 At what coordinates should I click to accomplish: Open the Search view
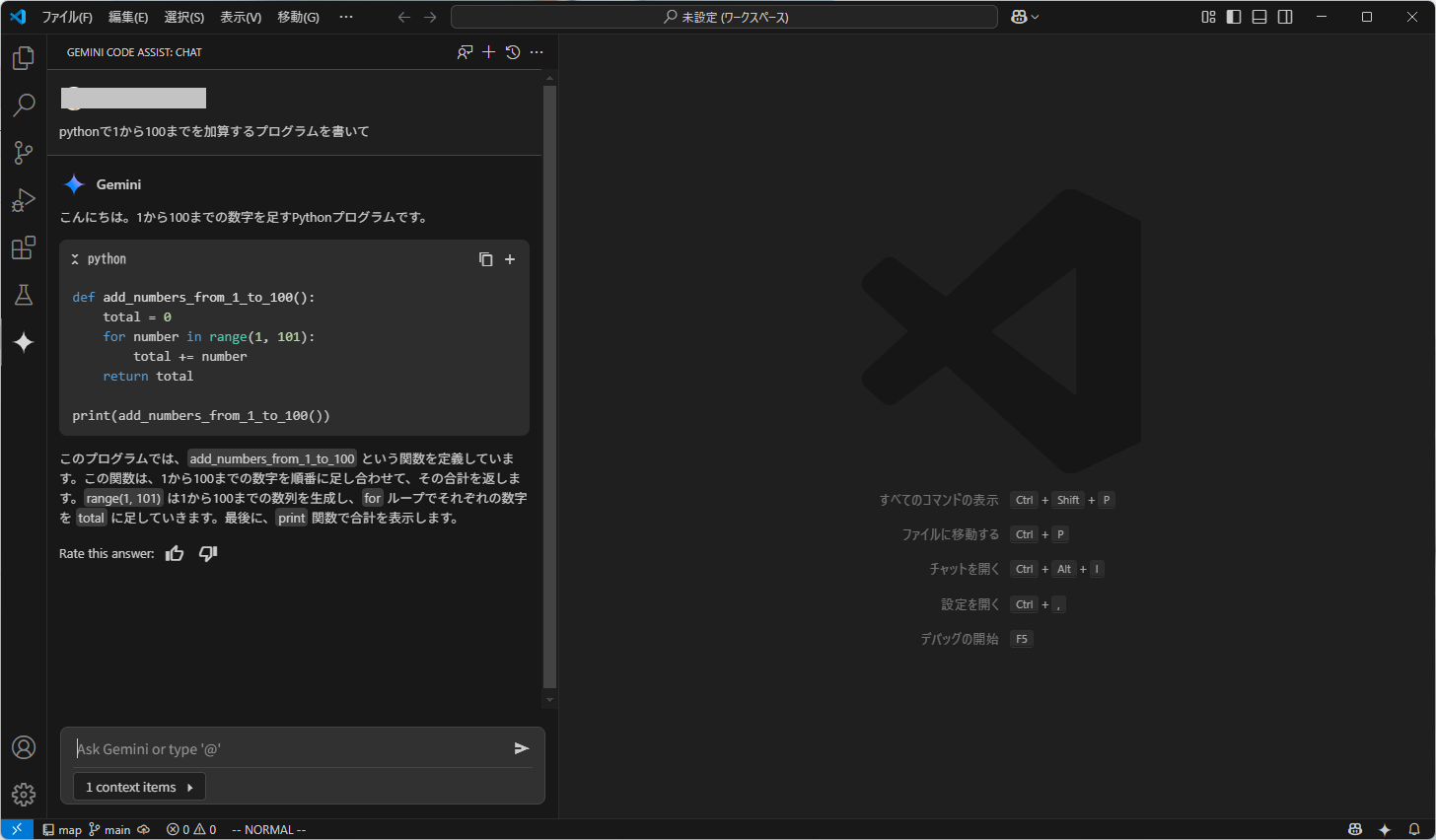24,105
